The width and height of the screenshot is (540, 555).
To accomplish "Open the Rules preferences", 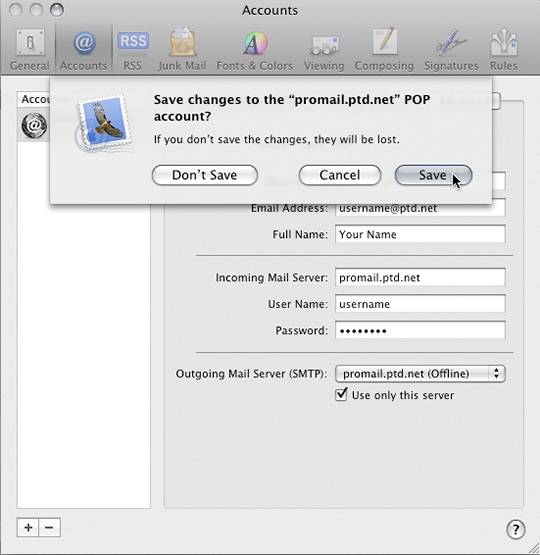I will (504, 50).
